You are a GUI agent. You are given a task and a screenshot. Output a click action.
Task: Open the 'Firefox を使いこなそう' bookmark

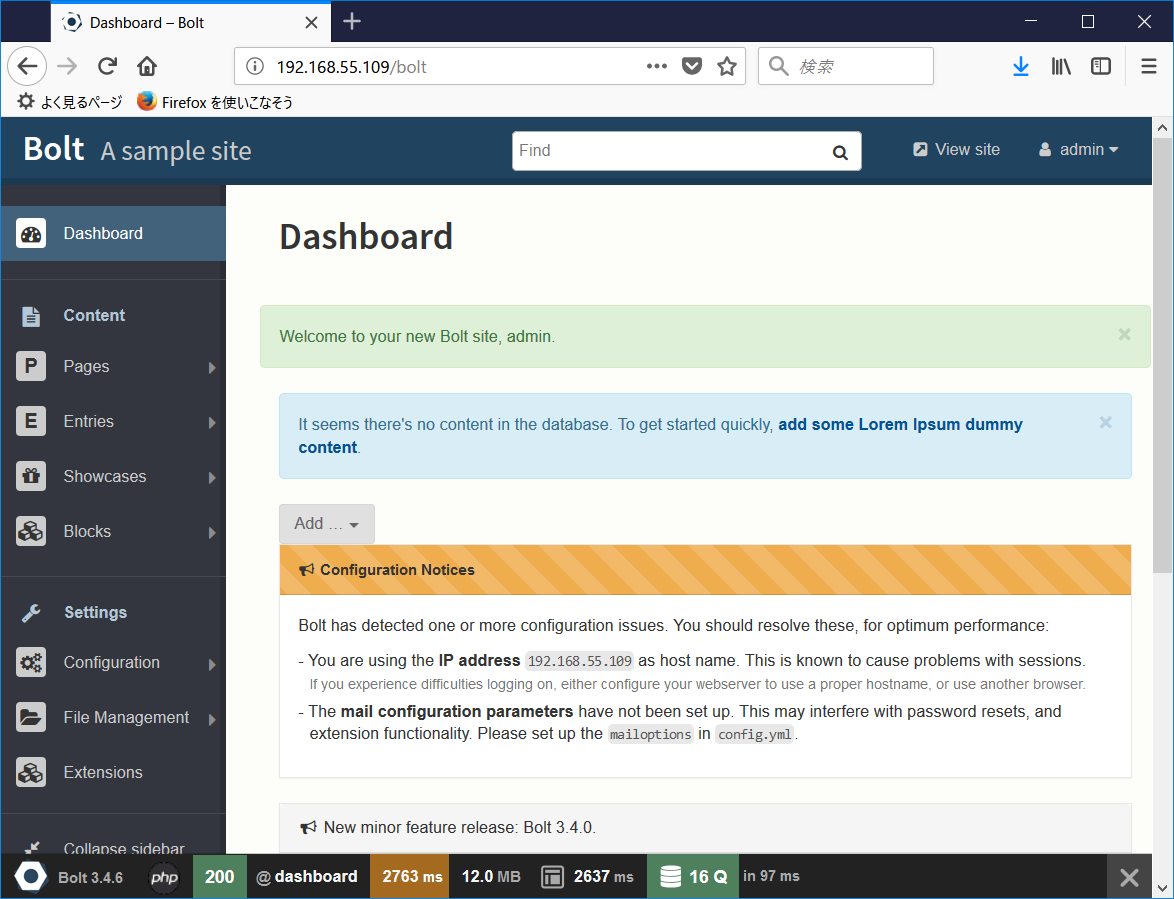[x=215, y=102]
